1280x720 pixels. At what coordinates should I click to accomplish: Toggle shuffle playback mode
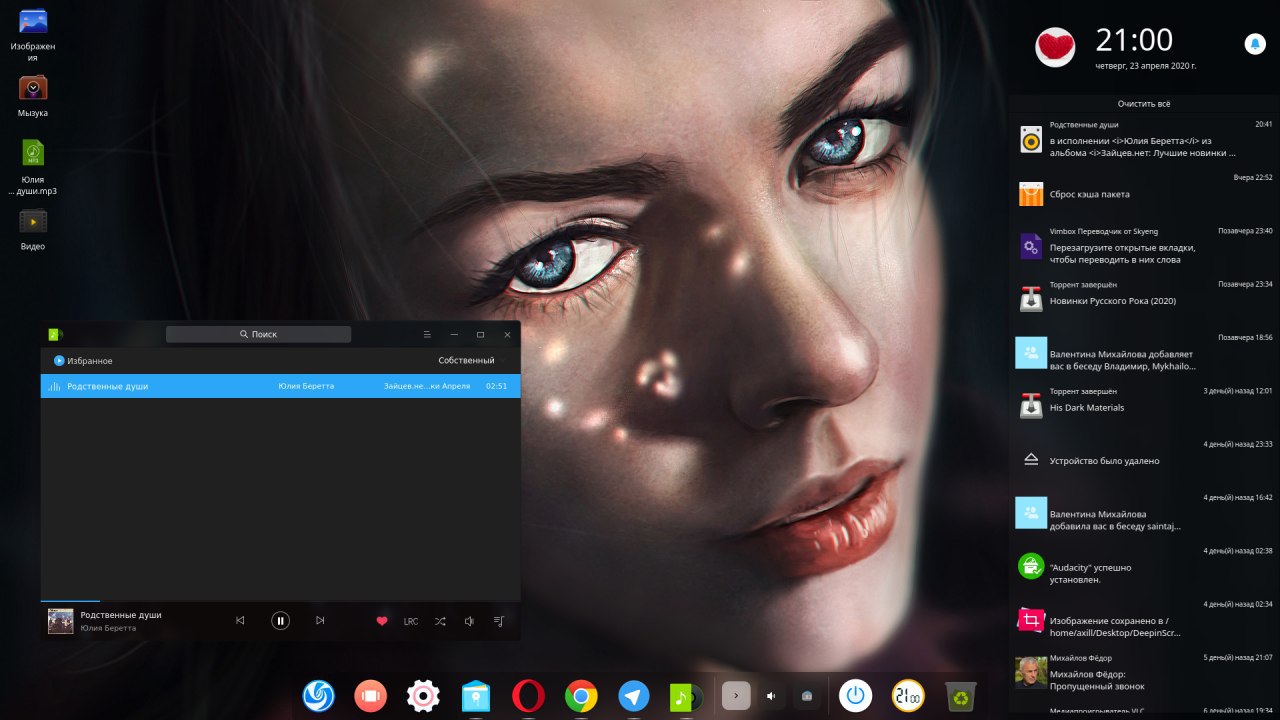440,621
